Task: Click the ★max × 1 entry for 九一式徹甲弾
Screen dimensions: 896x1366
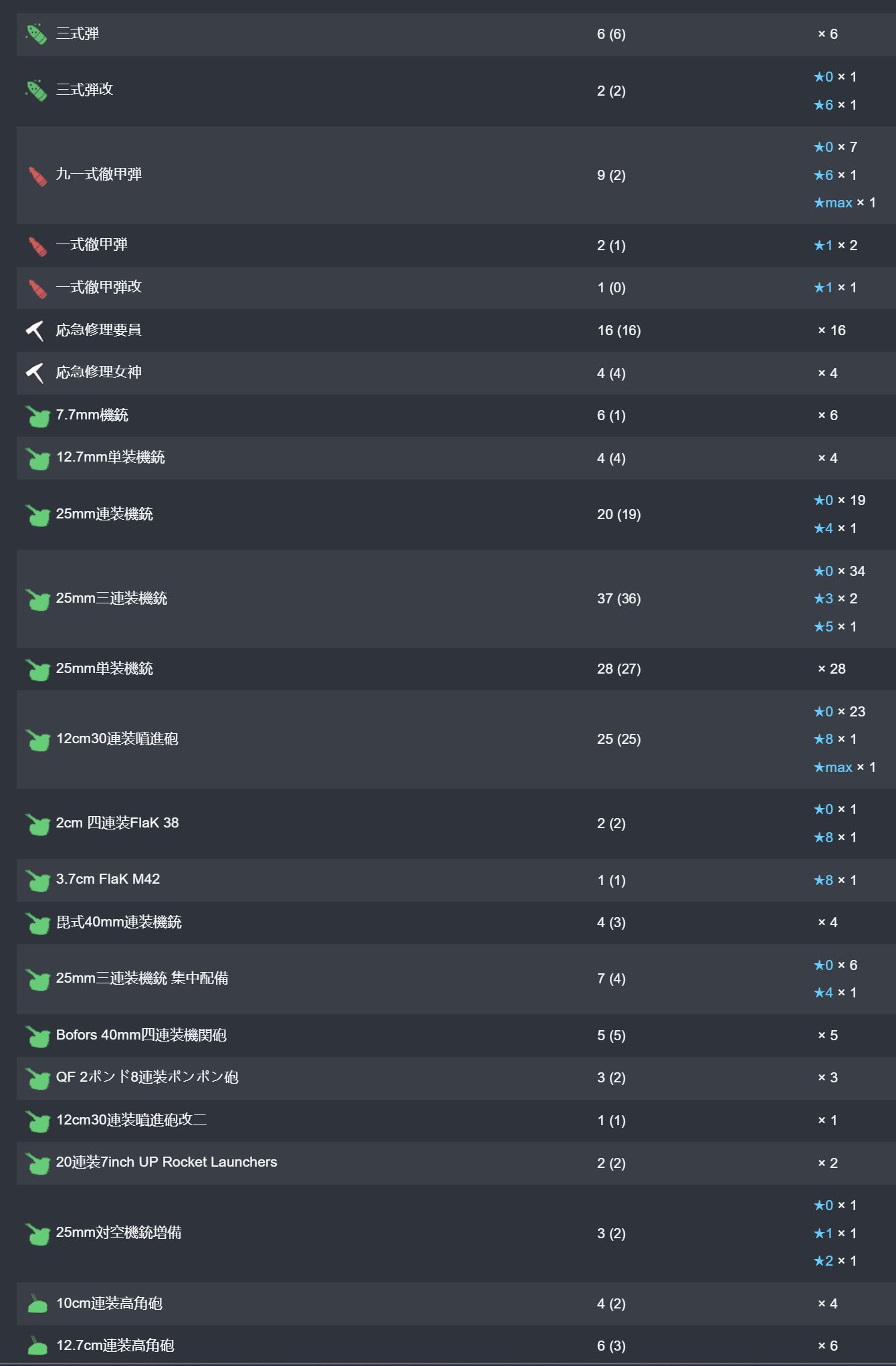Action: coord(844,203)
